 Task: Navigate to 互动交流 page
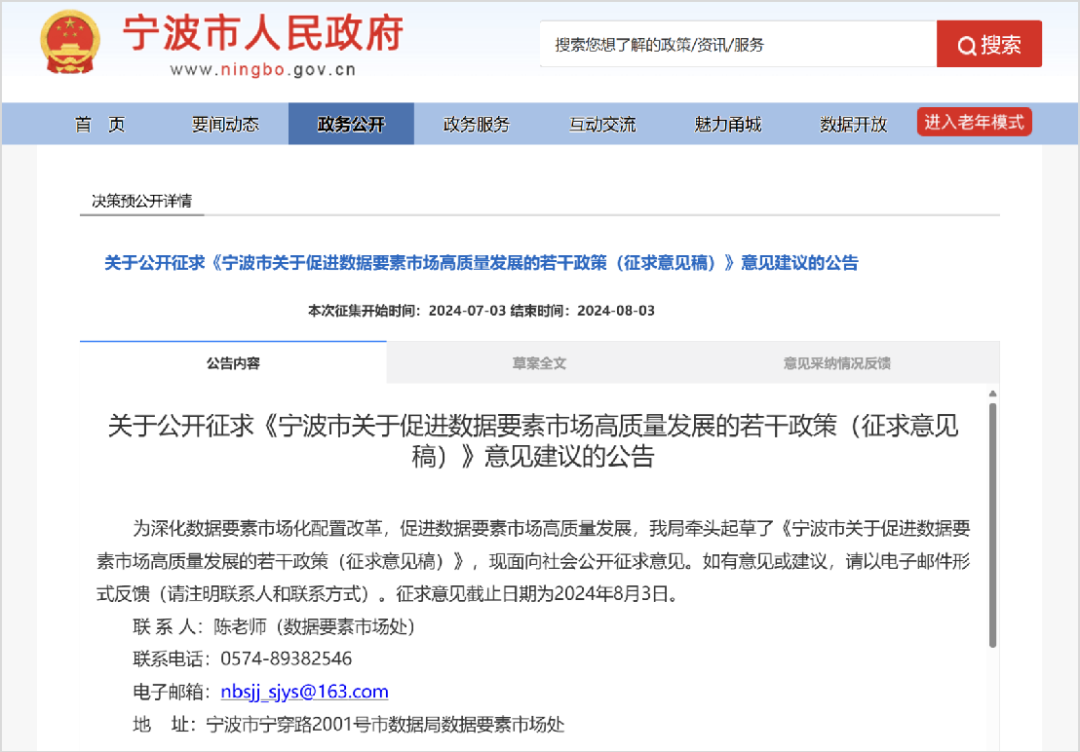click(602, 124)
